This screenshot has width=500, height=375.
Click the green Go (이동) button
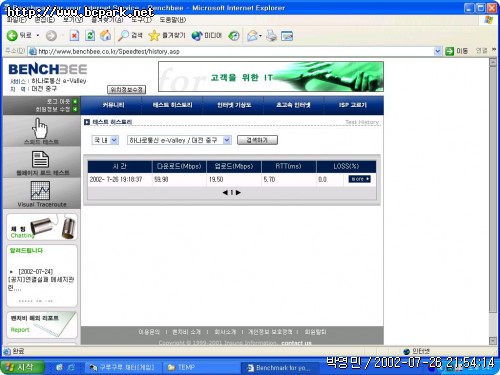point(457,51)
